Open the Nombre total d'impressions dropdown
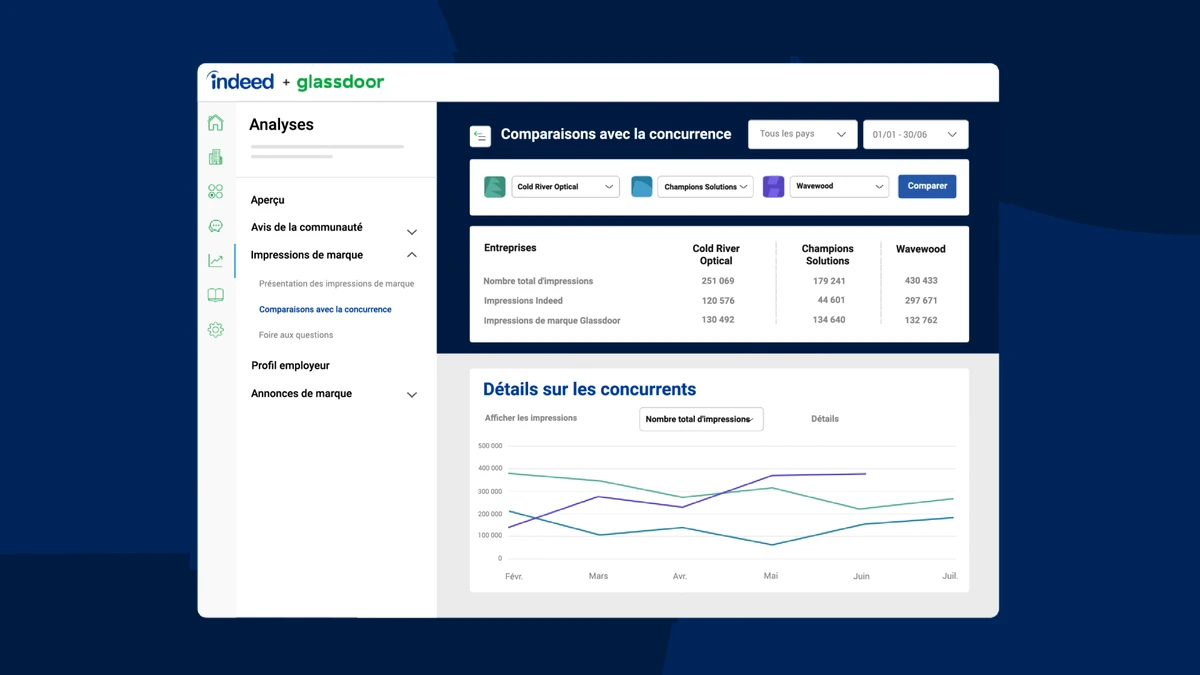 701,419
